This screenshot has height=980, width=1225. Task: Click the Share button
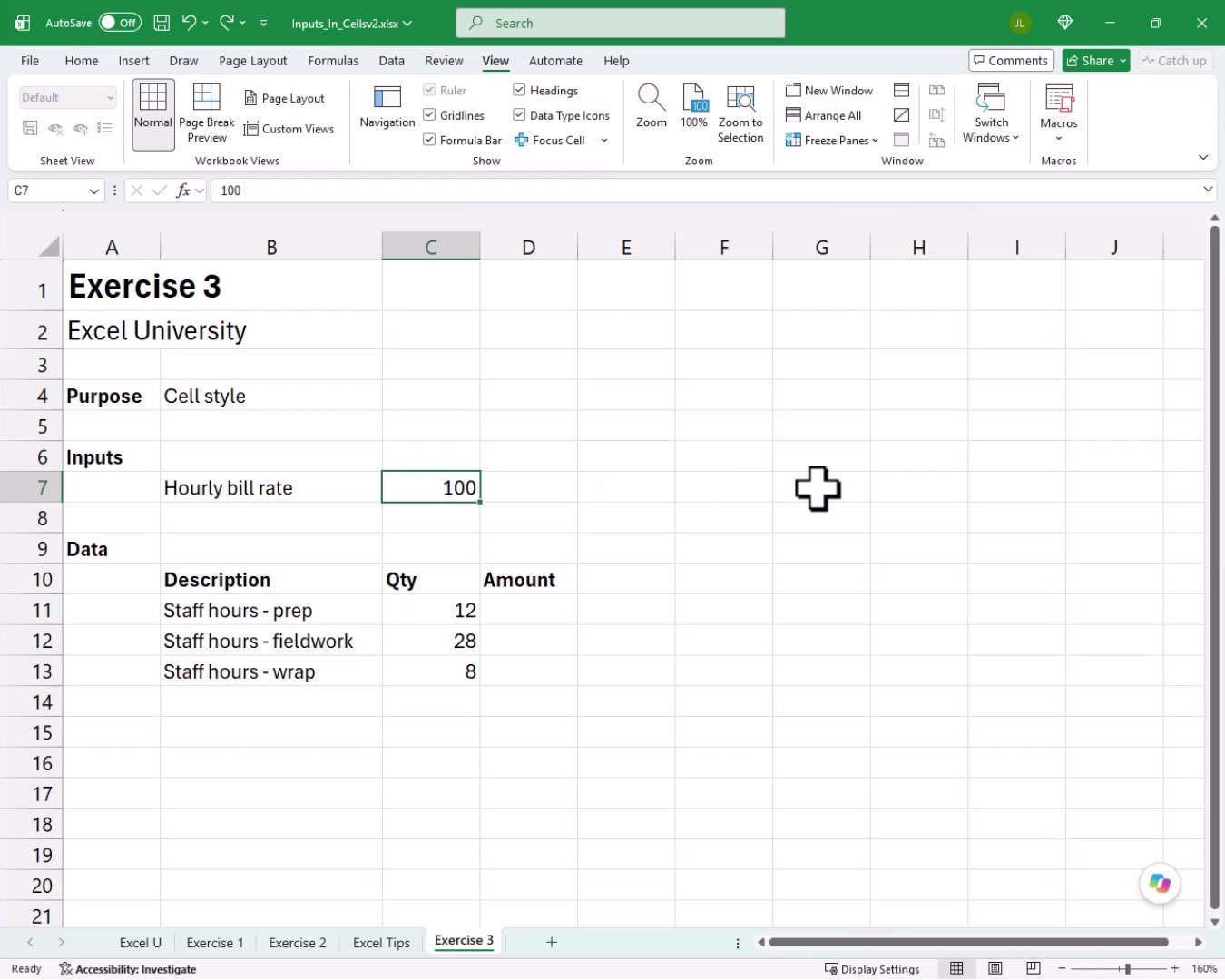(1096, 61)
